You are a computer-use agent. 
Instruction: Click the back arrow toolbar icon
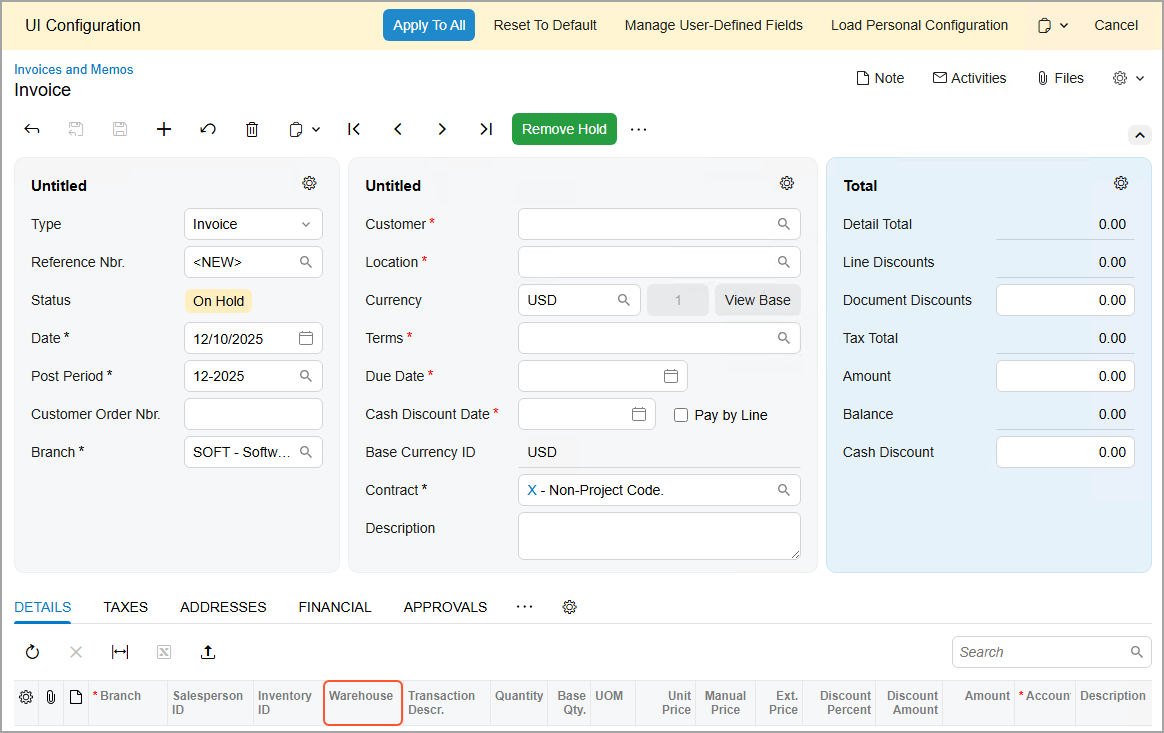coord(32,129)
